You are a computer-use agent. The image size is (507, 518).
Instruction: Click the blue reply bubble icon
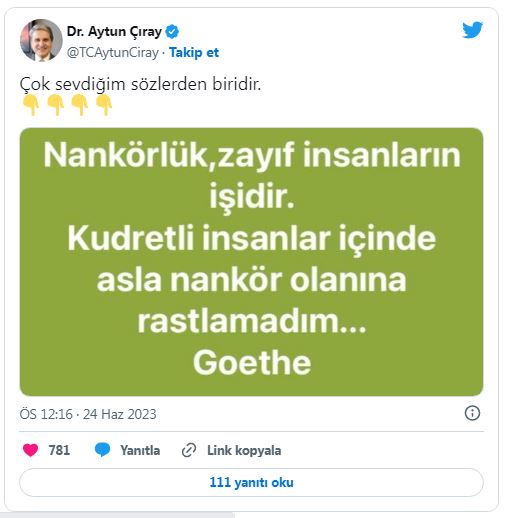[x=102, y=450]
